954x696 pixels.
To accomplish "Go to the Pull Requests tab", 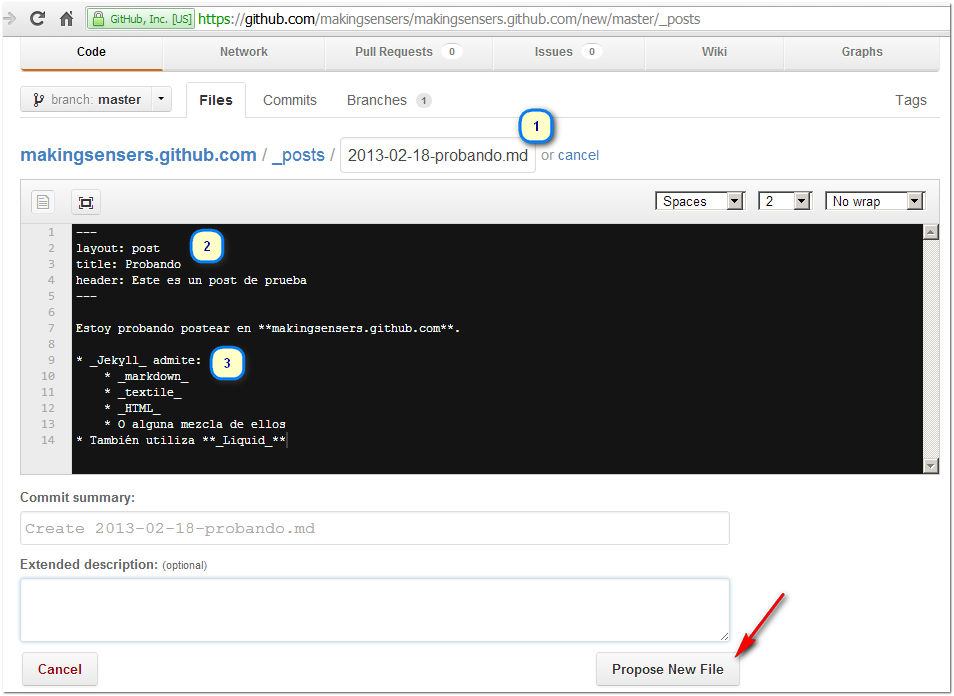I will [x=408, y=52].
